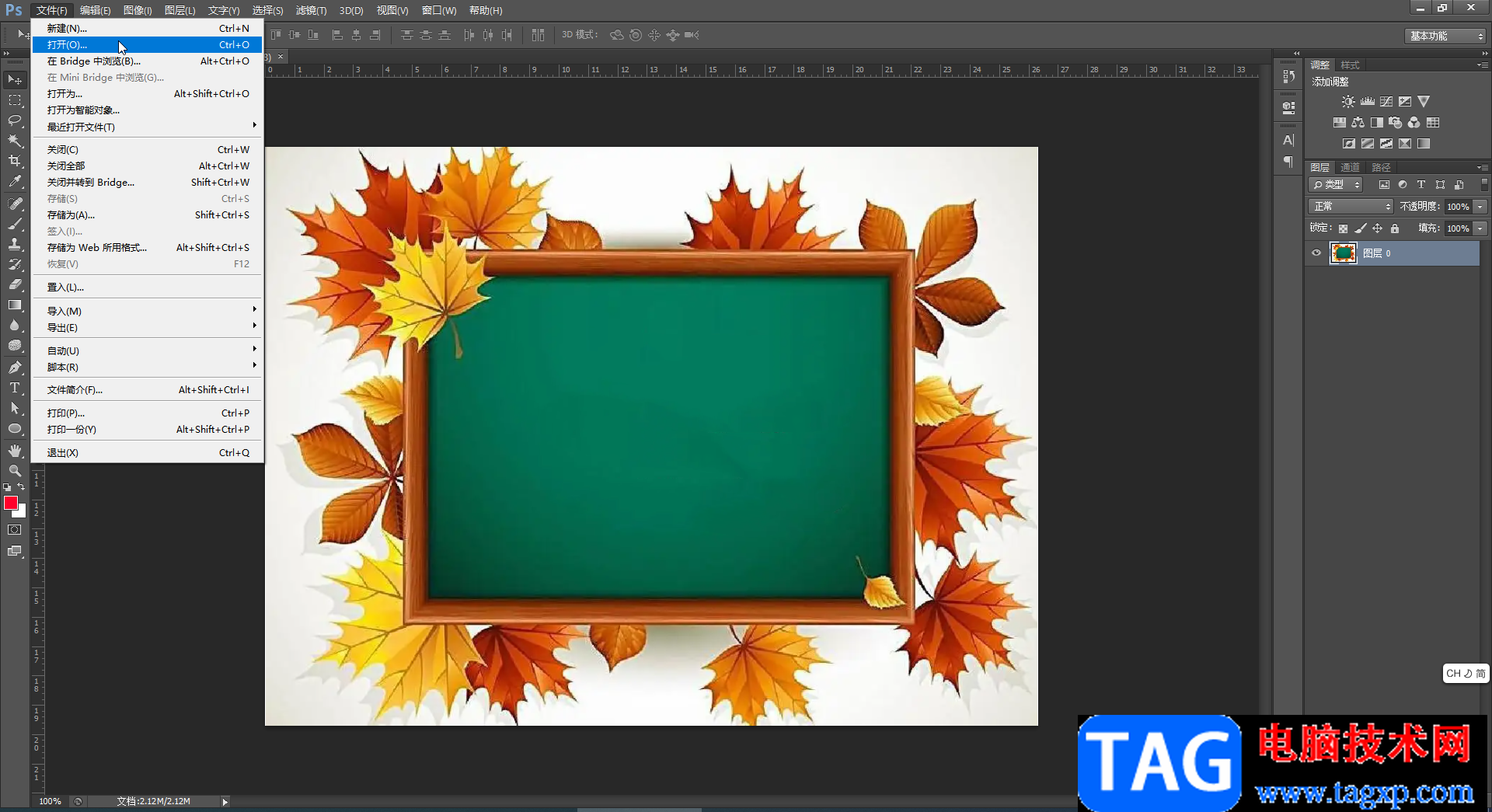Select the History Brush tool
The image size is (1492, 812).
(15, 264)
